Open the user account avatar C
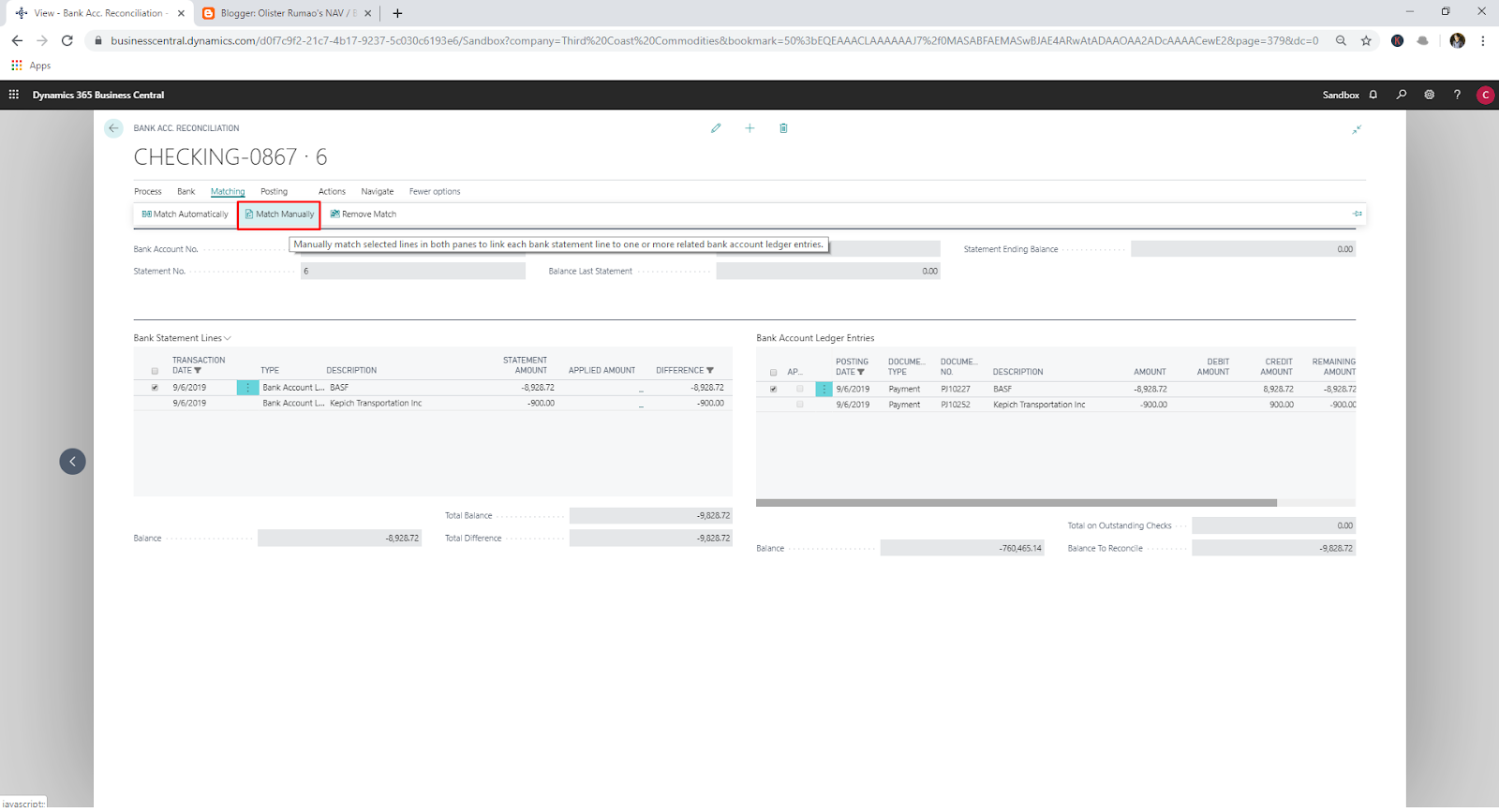The width and height of the screenshot is (1499, 812). (x=1485, y=95)
